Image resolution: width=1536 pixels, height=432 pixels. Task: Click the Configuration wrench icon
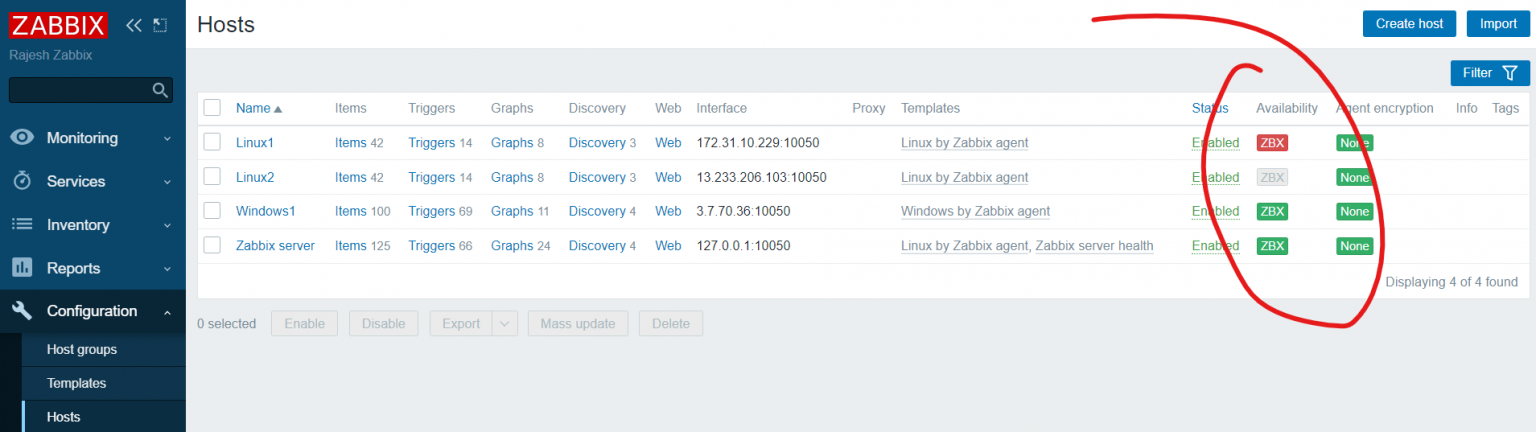(x=22, y=311)
